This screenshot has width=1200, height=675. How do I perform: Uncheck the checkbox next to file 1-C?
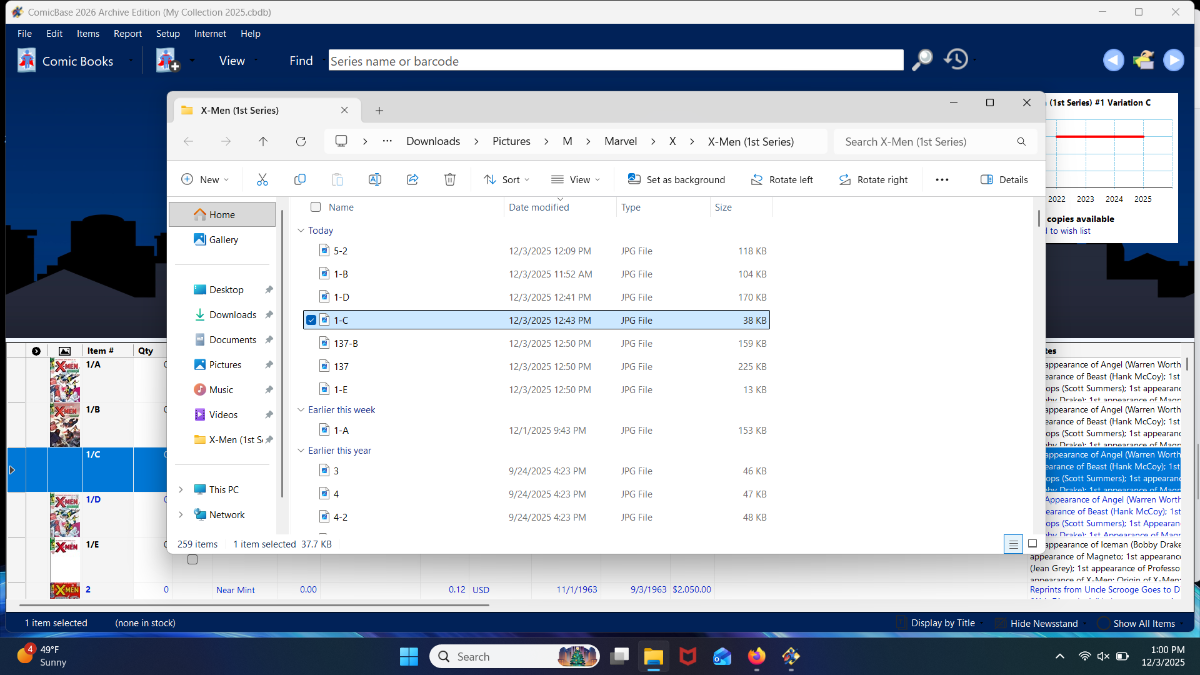pyautogui.click(x=312, y=320)
